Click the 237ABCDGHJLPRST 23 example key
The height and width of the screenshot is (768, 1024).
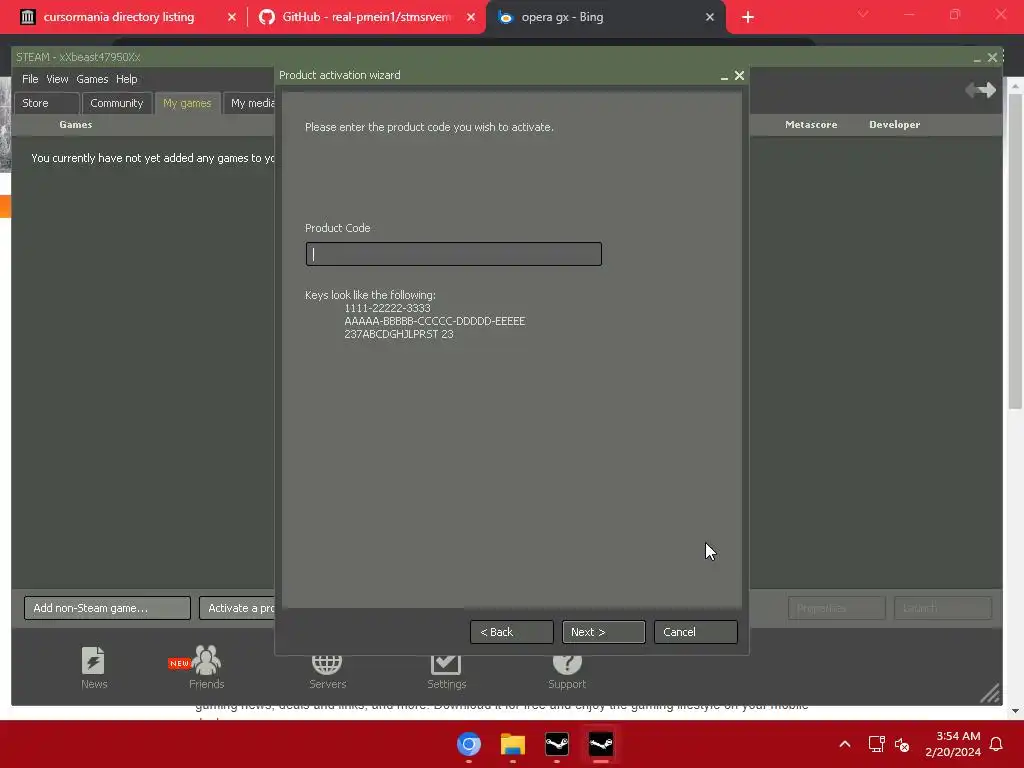coord(398,334)
